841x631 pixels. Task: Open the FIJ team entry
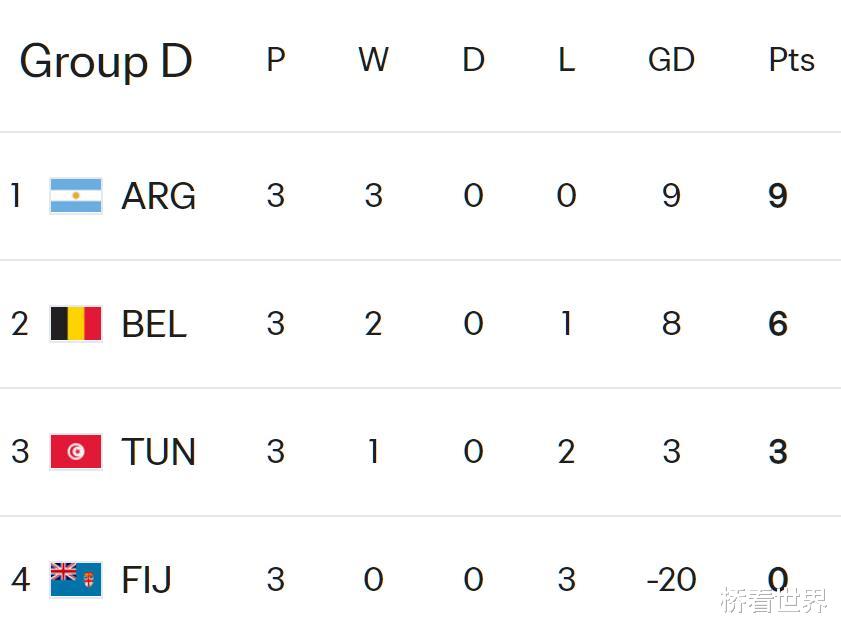coord(146,580)
